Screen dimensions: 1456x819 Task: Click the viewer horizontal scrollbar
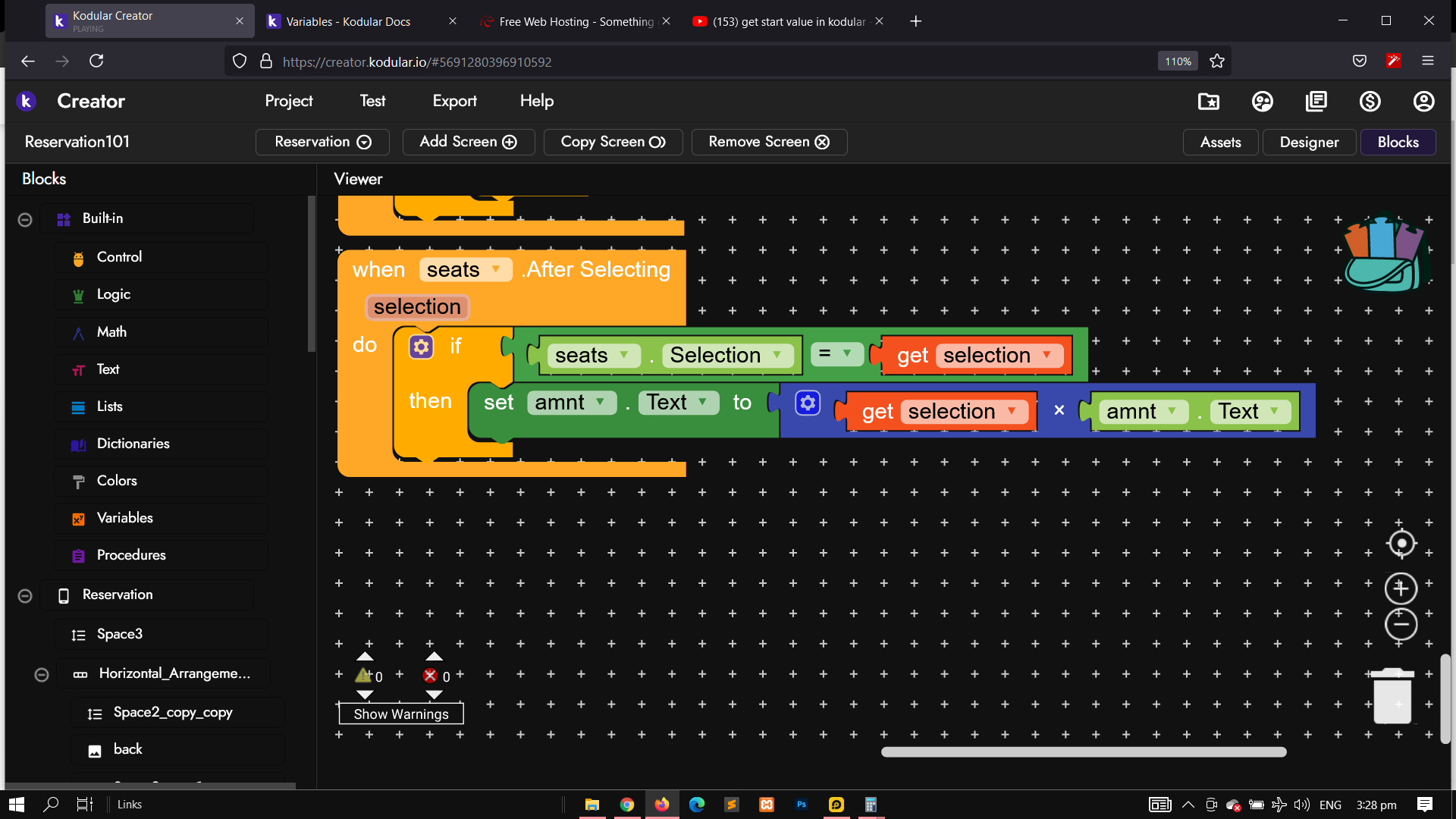tap(1083, 752)
